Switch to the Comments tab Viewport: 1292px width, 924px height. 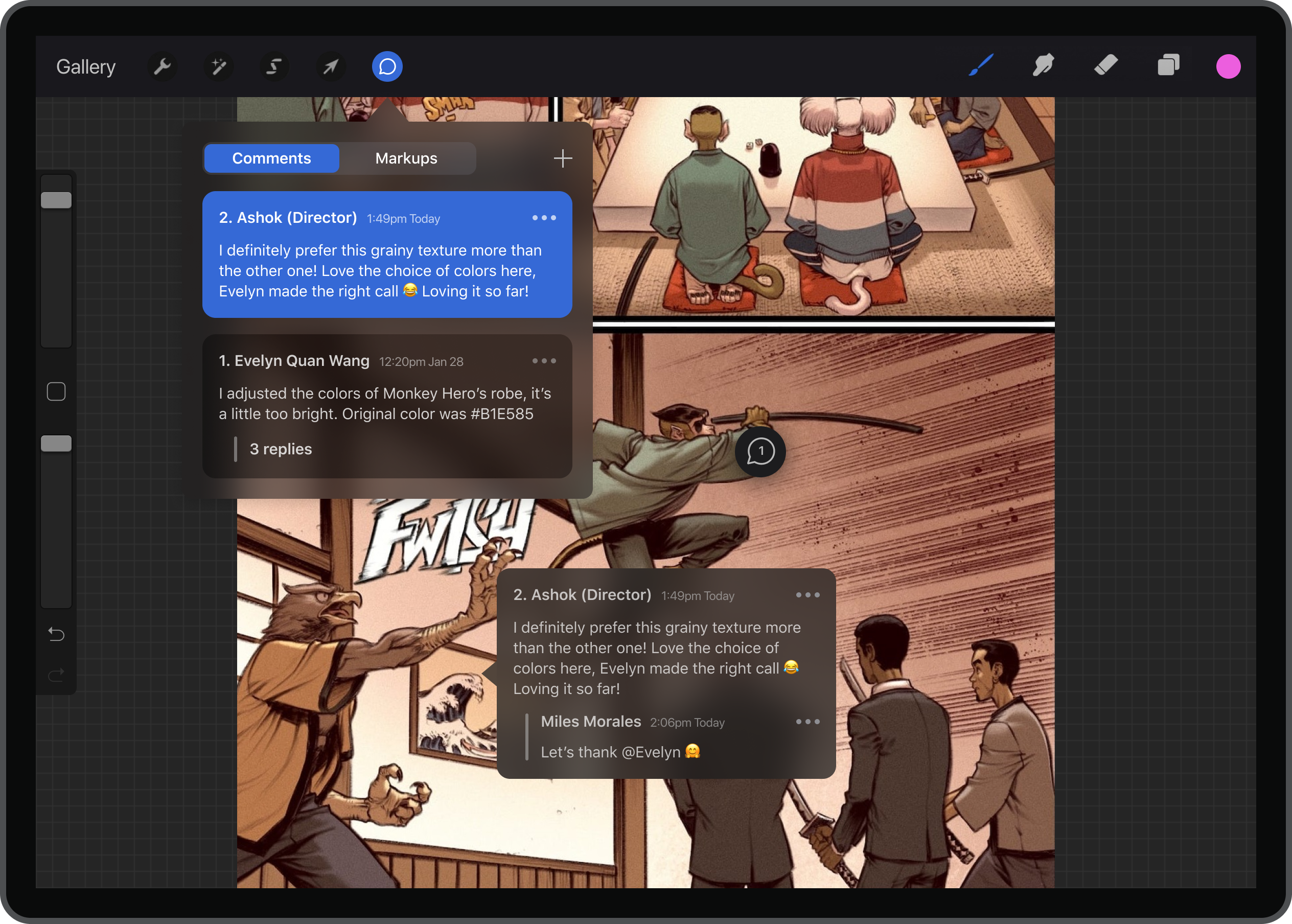coord(271,158)
